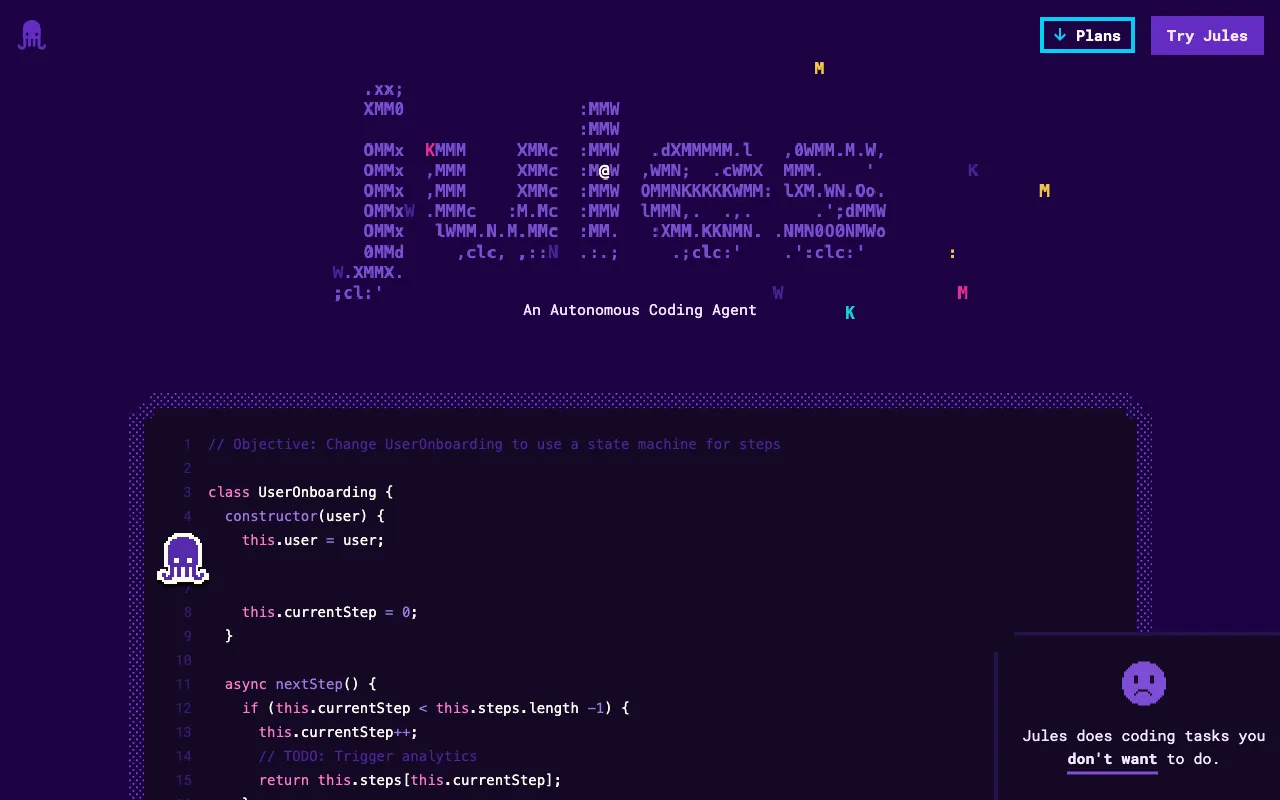Click the Try Jules button
1280x800 pixels.
pyautogui.click(x=1207, y=35)
